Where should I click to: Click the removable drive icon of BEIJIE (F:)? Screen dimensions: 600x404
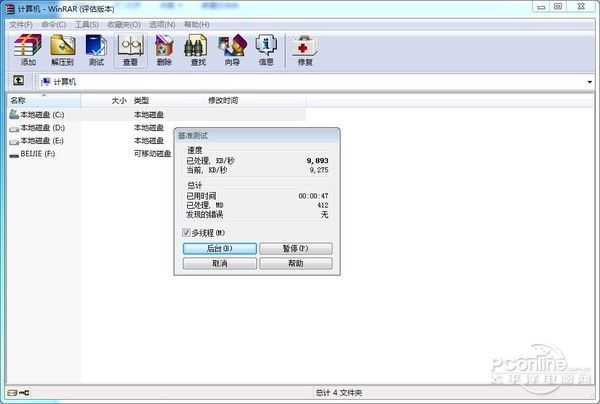14,155
